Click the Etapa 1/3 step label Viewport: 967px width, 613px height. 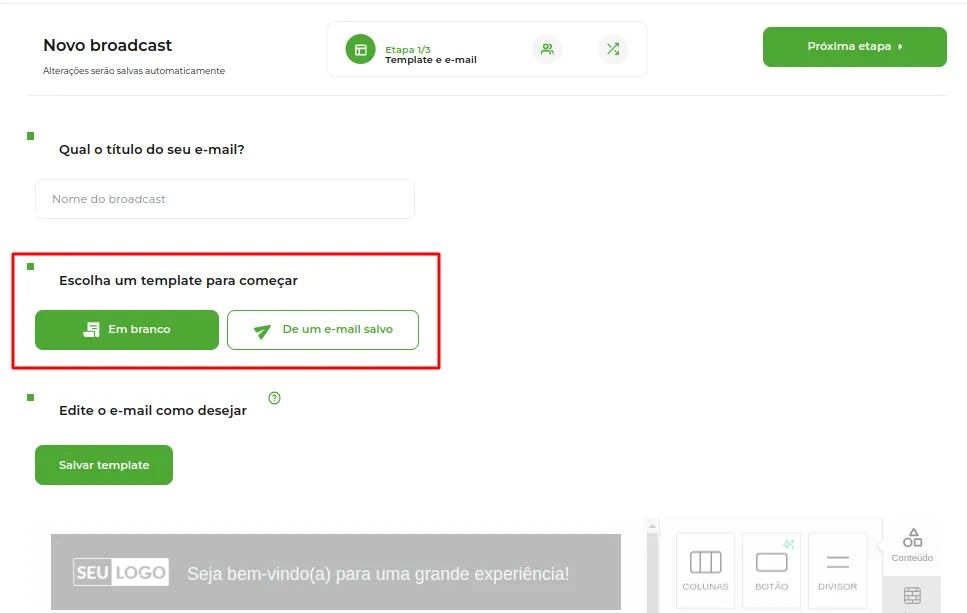pos(408,49)
